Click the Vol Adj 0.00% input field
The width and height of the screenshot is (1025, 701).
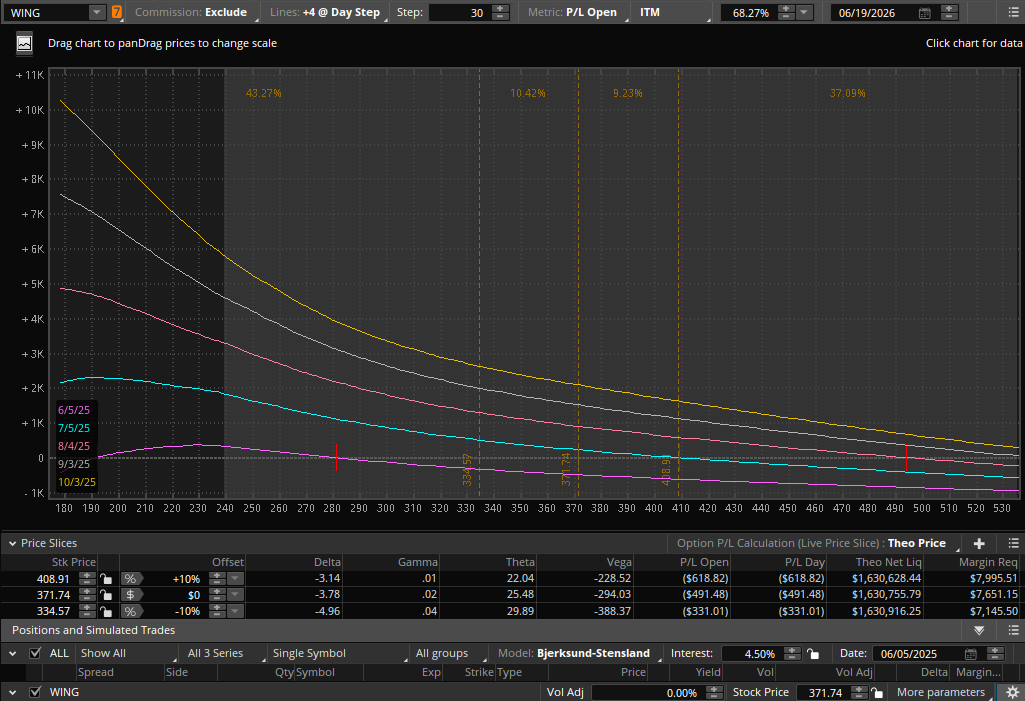pyautogui.click(x=660, y=691)
